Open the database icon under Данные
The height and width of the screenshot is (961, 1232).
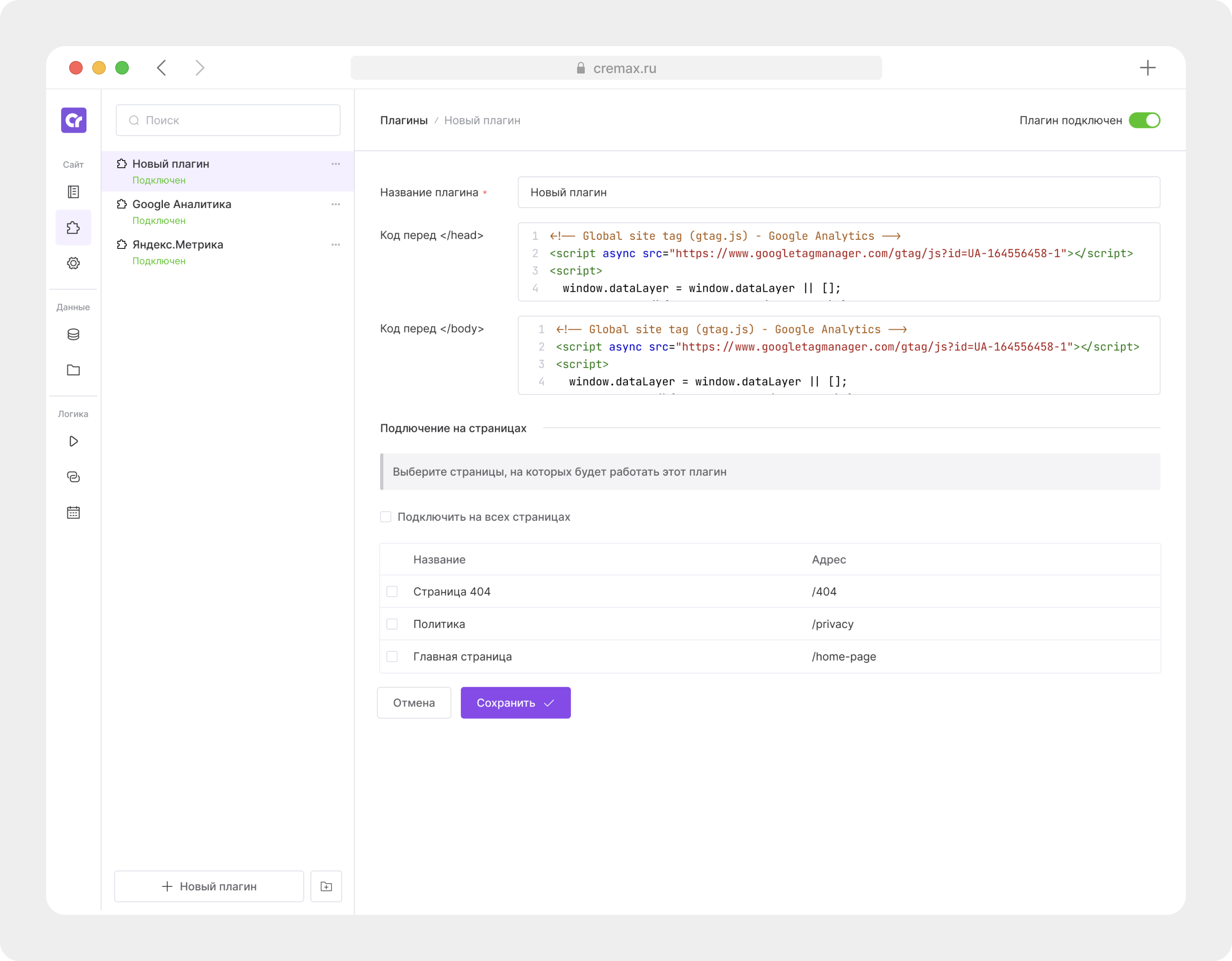(x=74, y=334)
